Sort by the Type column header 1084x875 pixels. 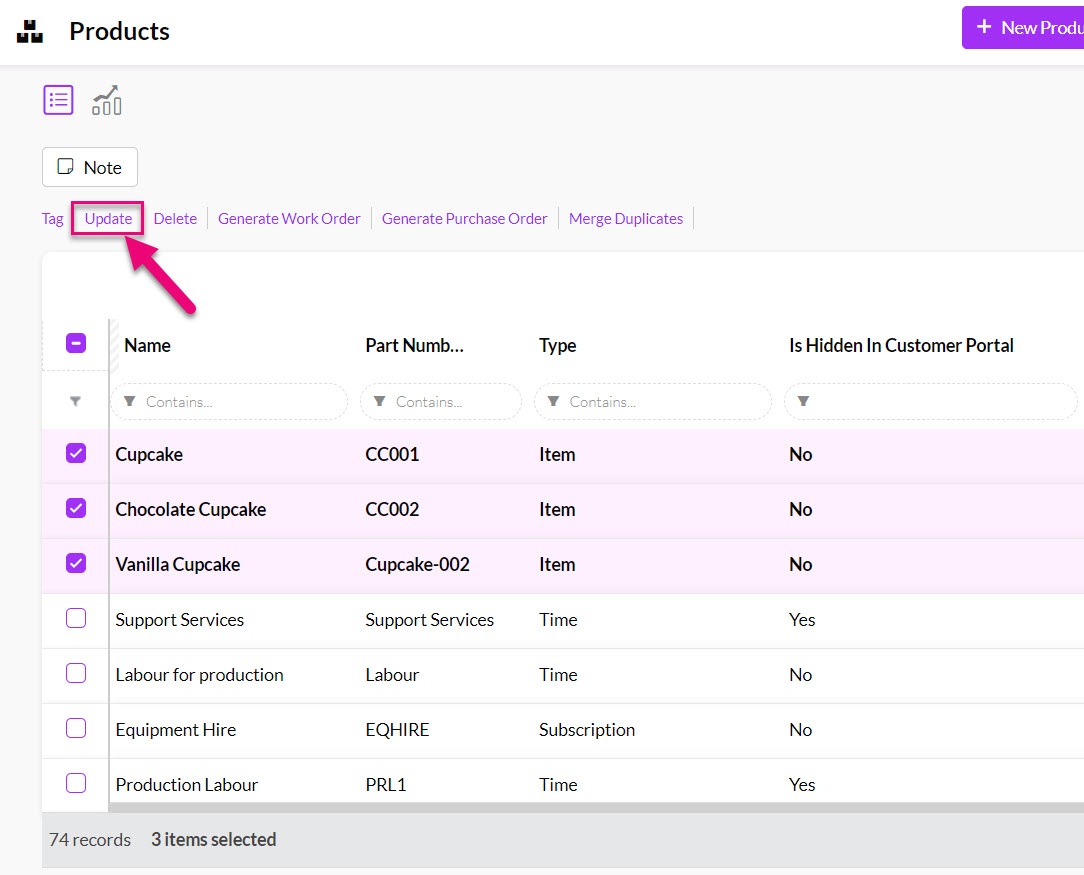click(557, 346)
